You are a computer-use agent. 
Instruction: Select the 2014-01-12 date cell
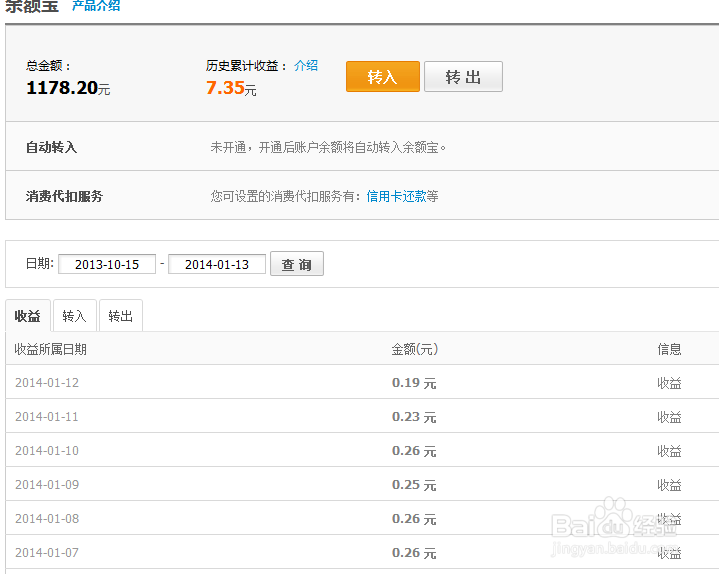point(47,382)
